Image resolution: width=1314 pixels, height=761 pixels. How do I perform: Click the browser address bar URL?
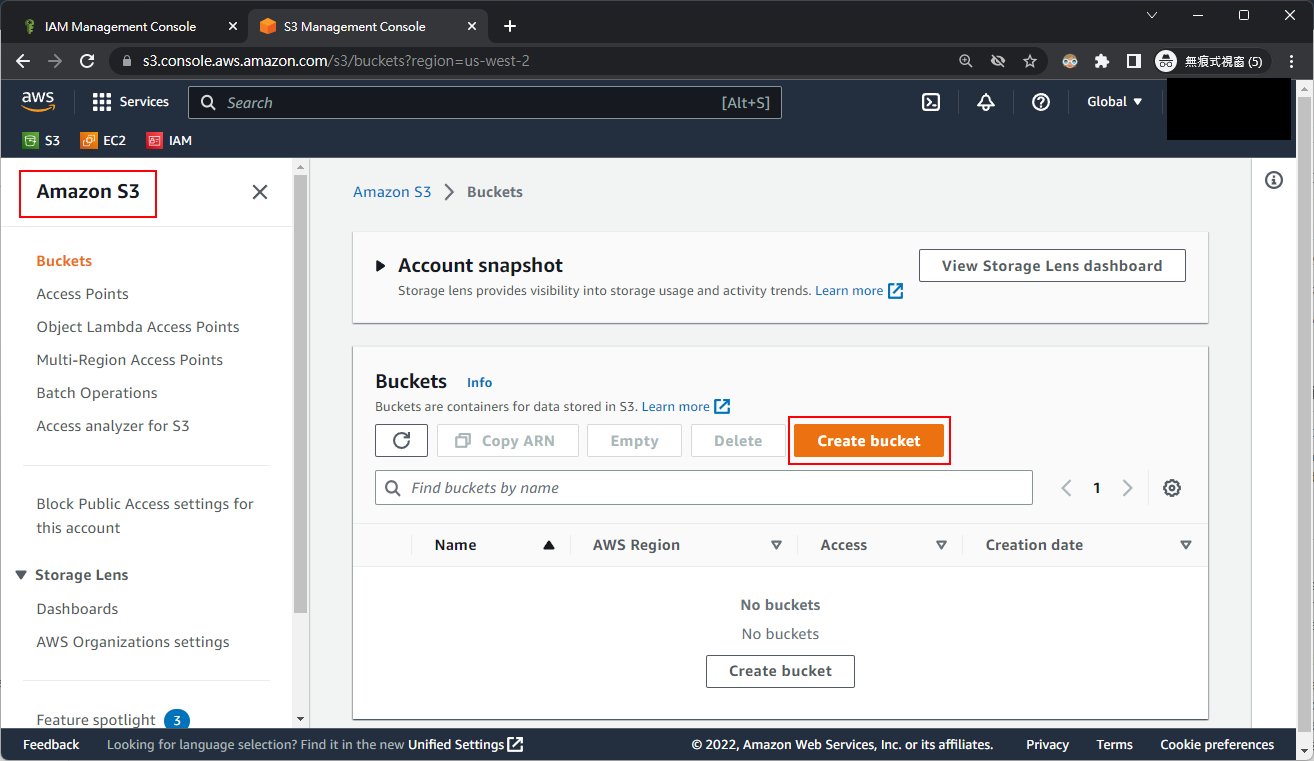point(336,61)
